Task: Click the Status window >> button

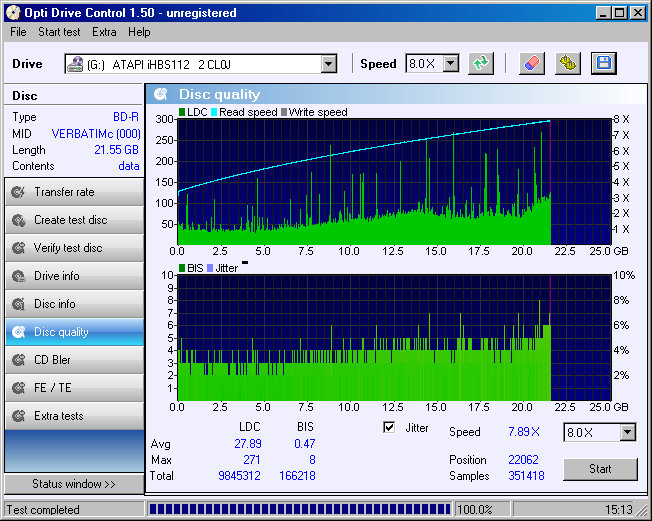Action: click(74, 484)
